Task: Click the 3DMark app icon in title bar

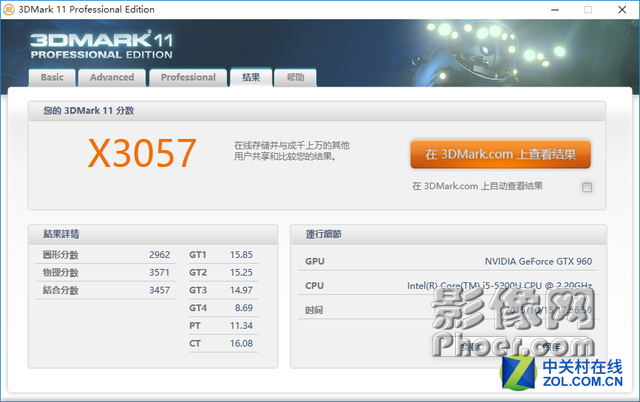Action: click(9, 9)
